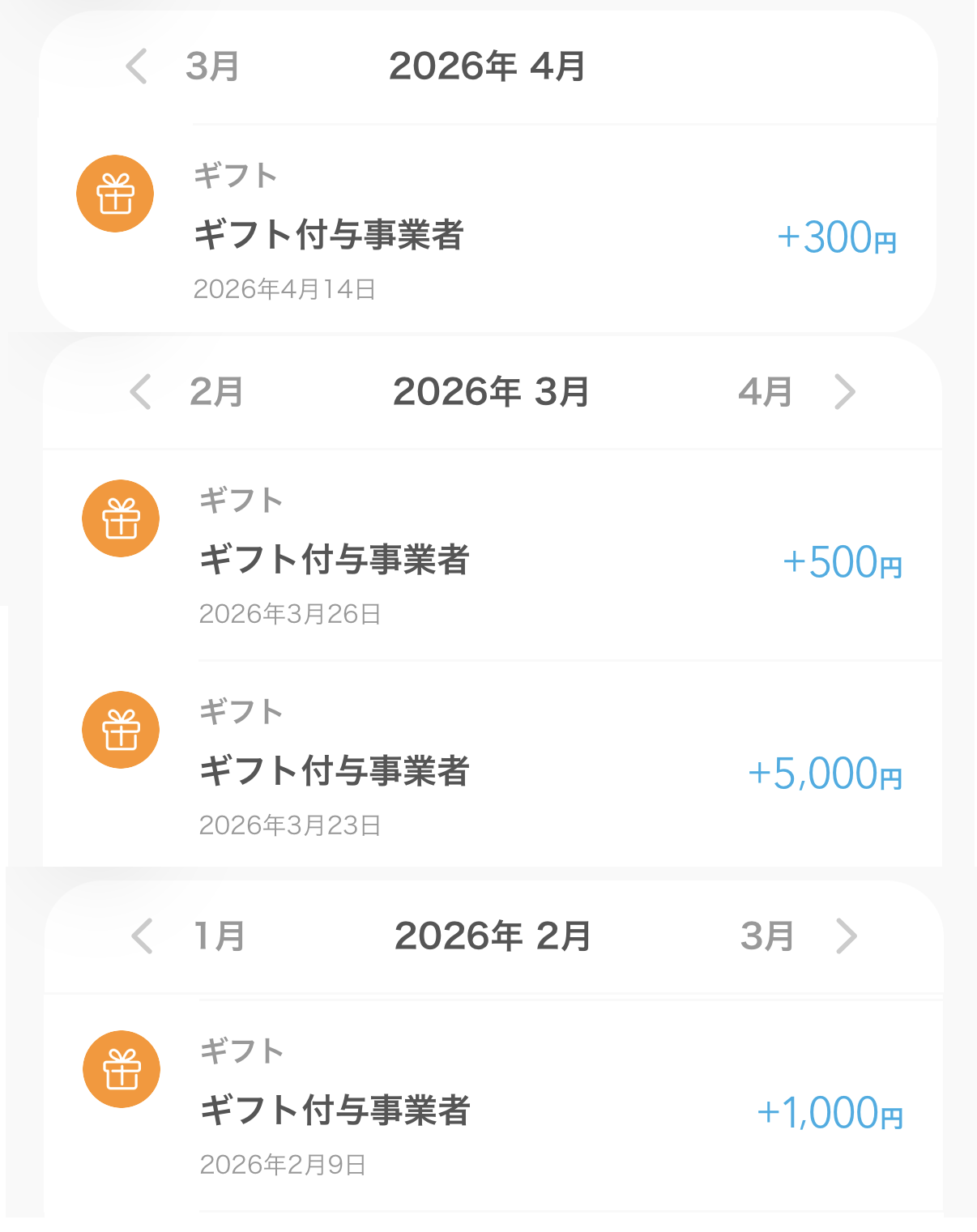Click gift icon for March 26 entry
The height and width of the screenshot is (1232, 977).
pyautogui.click(x=121, y=518)
